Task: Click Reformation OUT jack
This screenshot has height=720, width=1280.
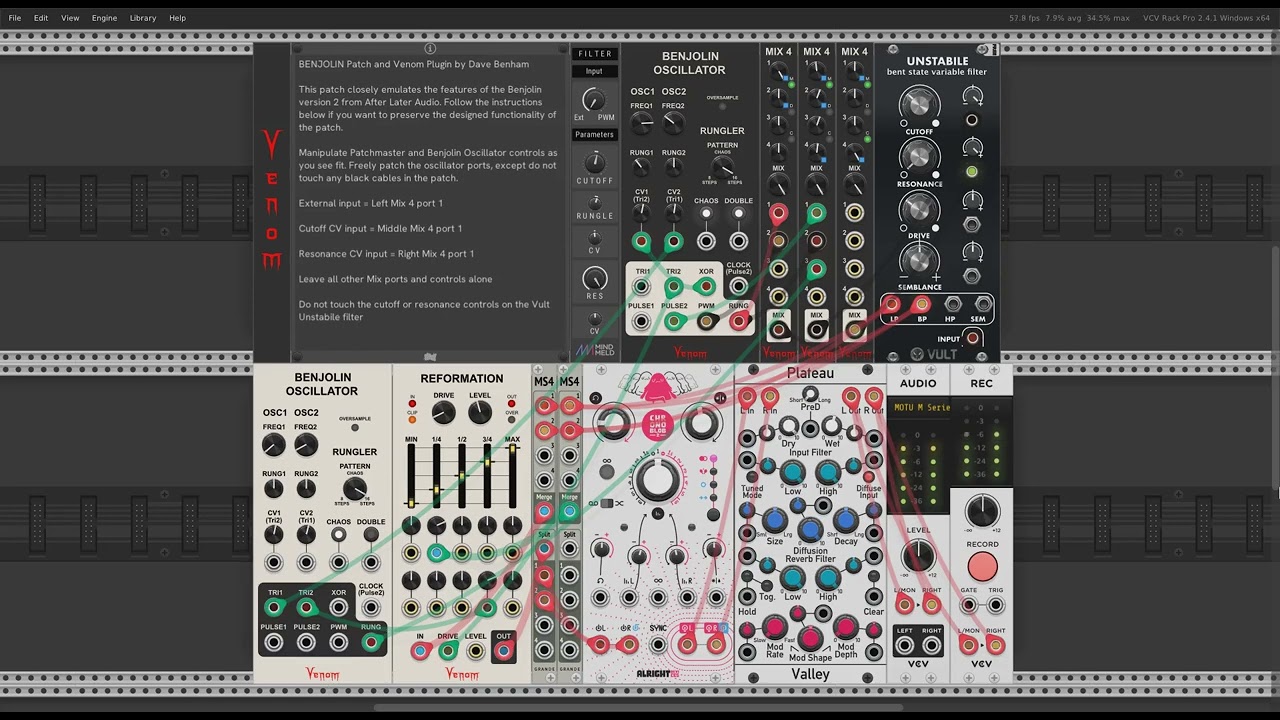Action: point(503,651)
